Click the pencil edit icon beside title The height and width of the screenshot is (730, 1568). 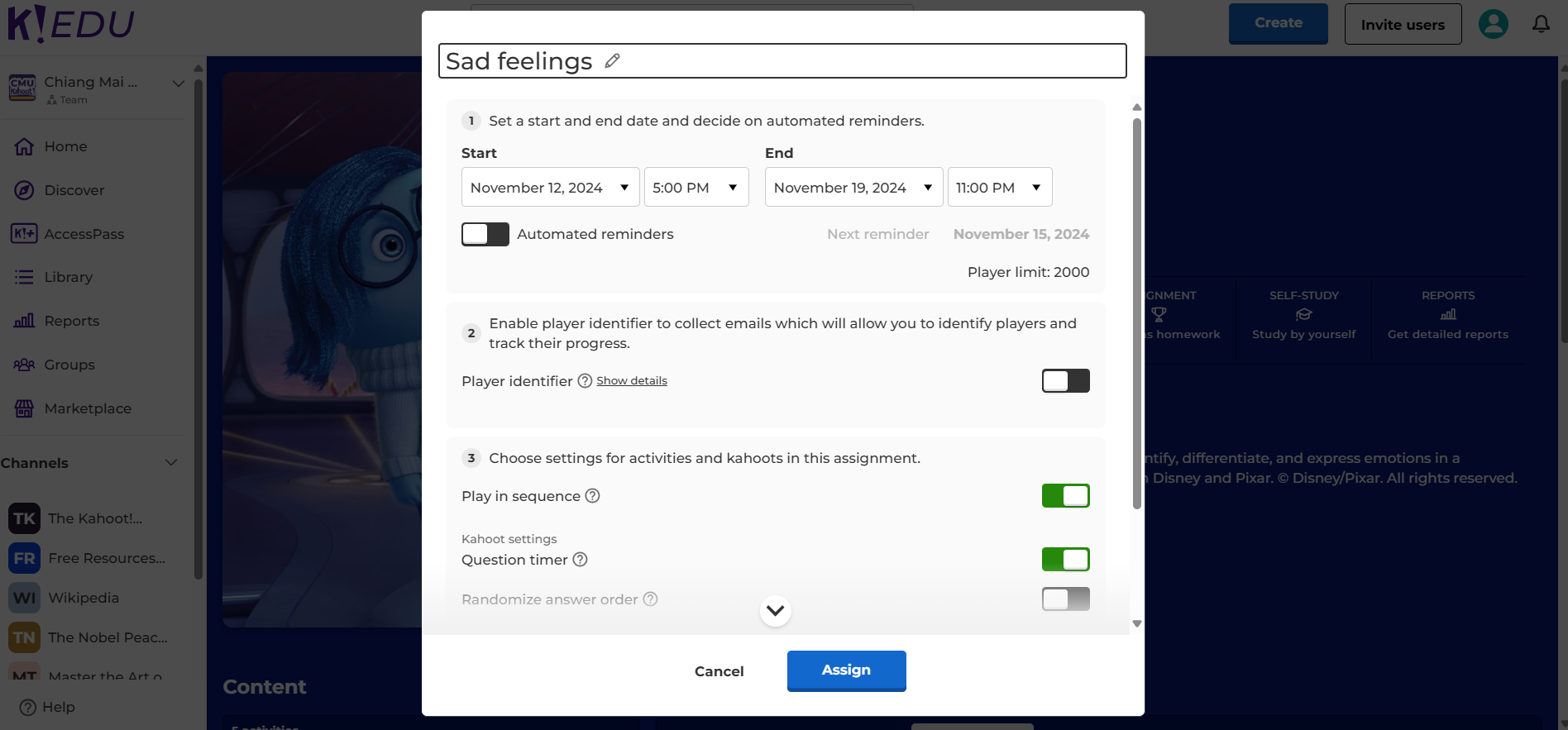coord(612,61)
